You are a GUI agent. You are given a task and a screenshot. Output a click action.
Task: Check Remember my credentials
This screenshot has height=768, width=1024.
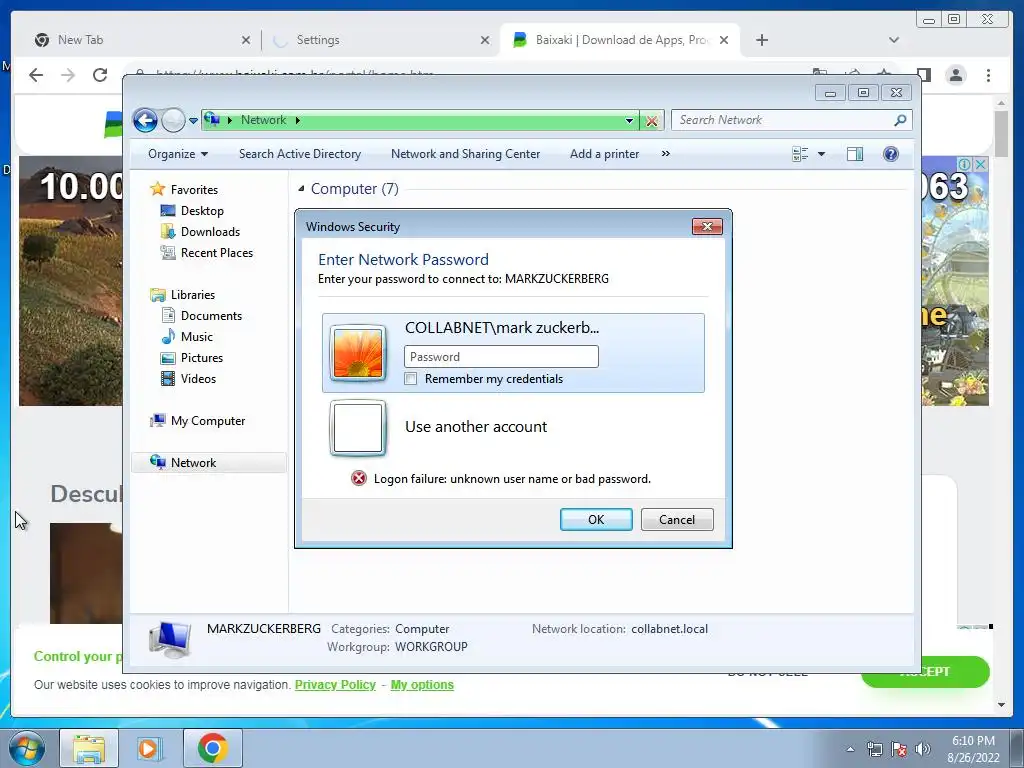tap(411, 379)
